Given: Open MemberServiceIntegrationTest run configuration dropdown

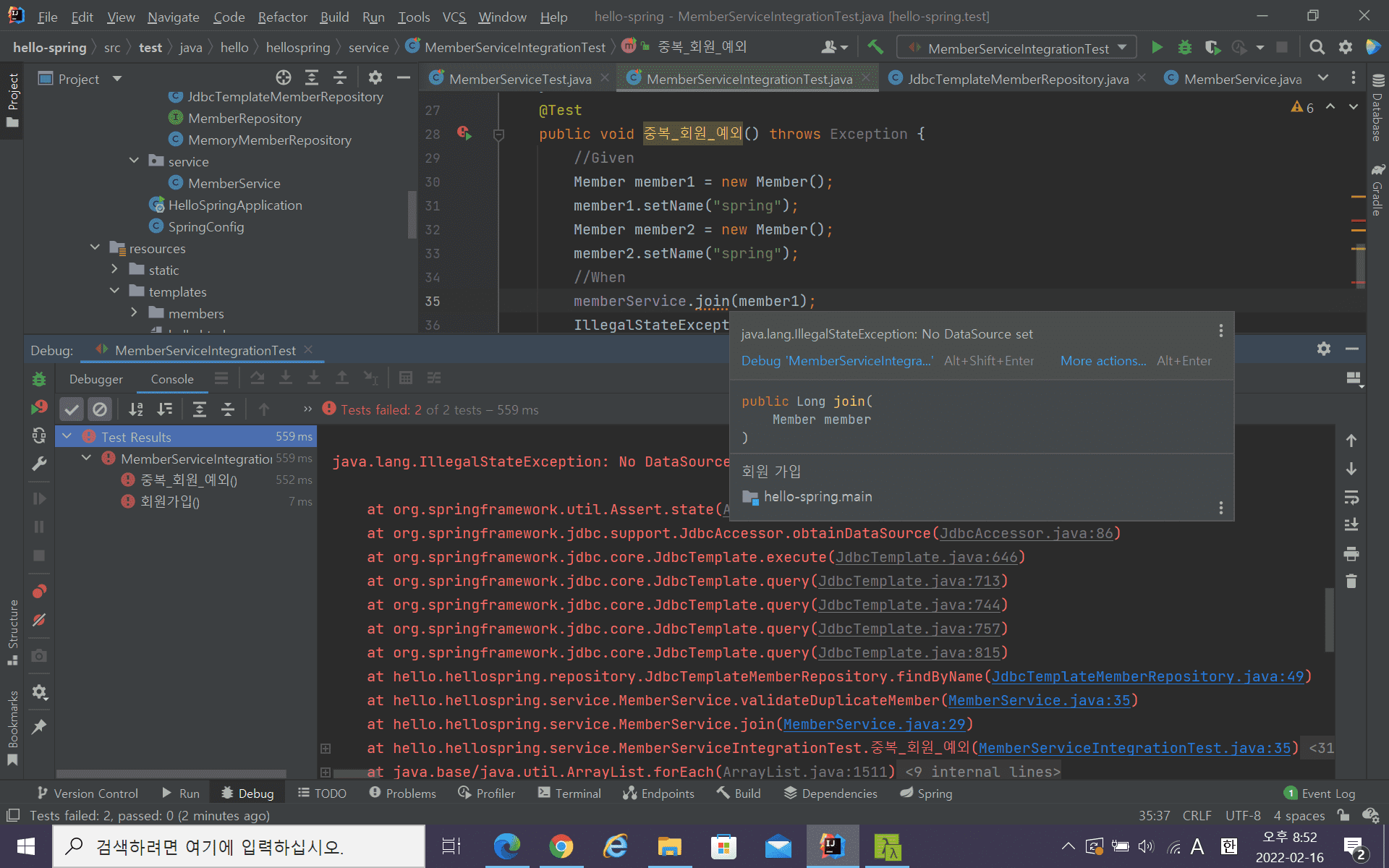Looking at the screenshot, I should [x=1016, y=48].
